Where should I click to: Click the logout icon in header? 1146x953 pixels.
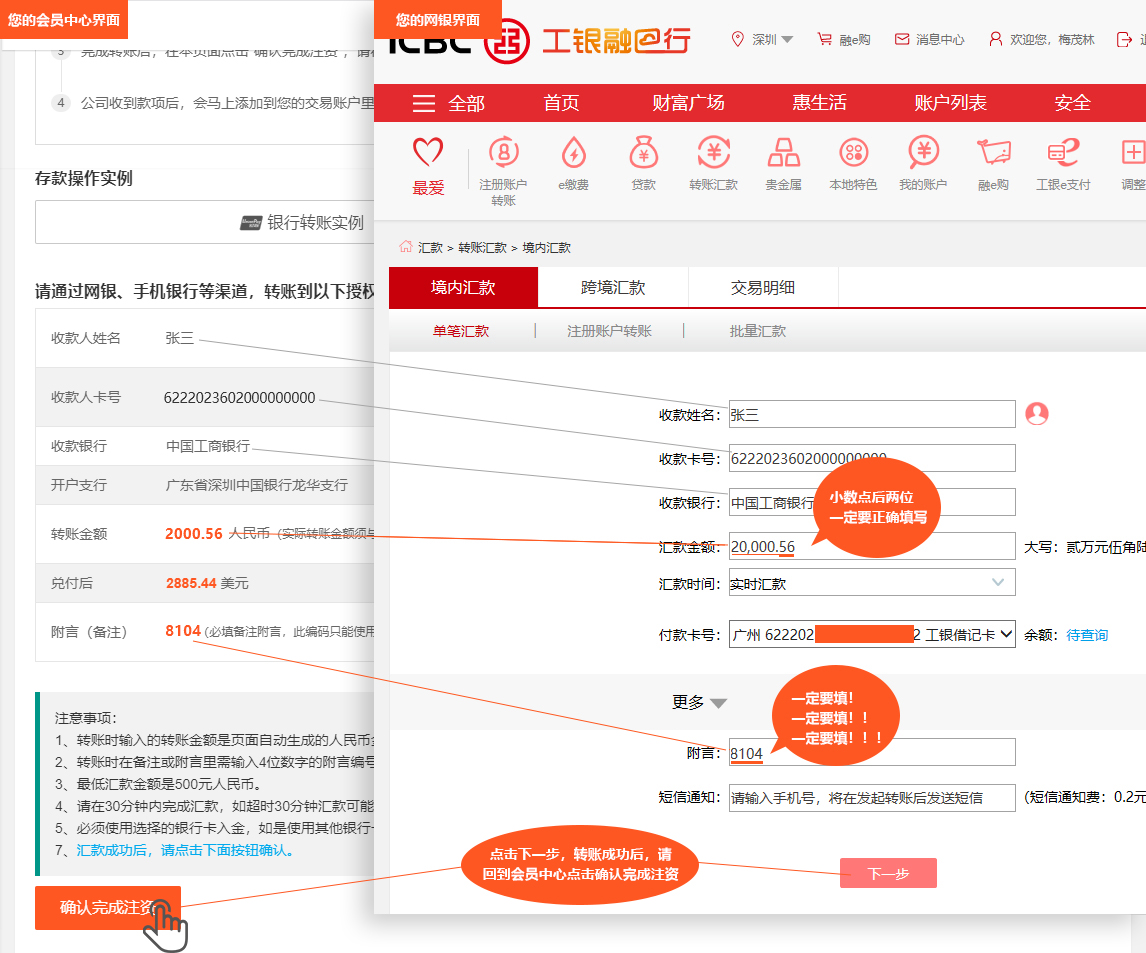click(x=1124, y=39)
